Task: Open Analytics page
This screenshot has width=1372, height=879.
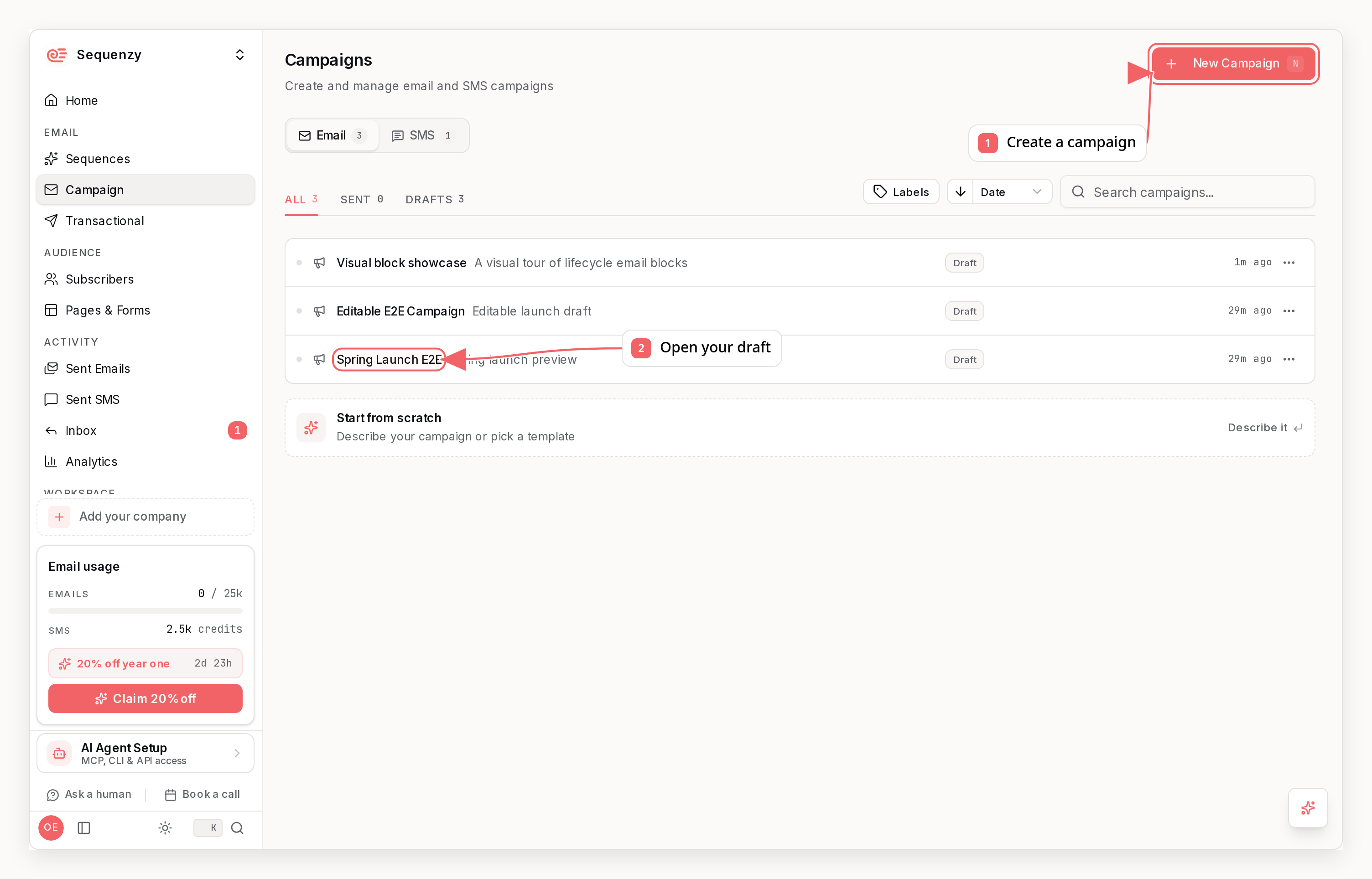Action: (145, 461)
